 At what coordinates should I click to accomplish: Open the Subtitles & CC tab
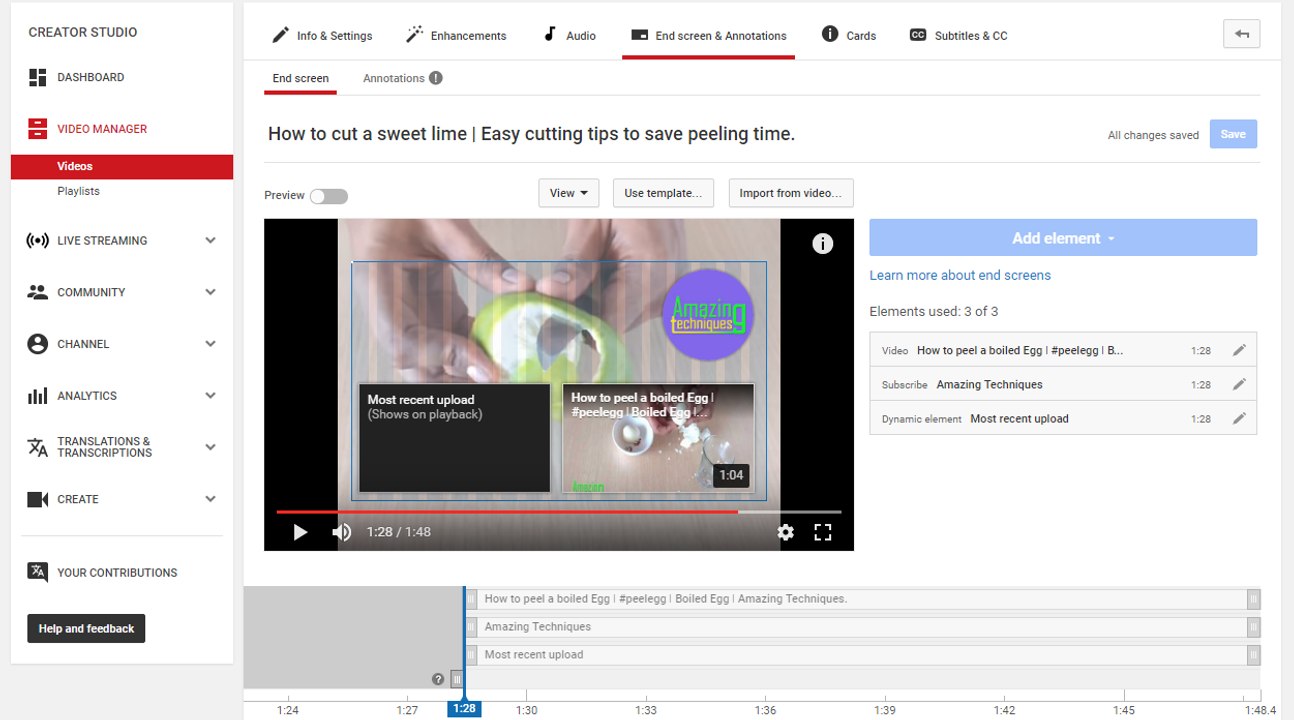[958, 35]
